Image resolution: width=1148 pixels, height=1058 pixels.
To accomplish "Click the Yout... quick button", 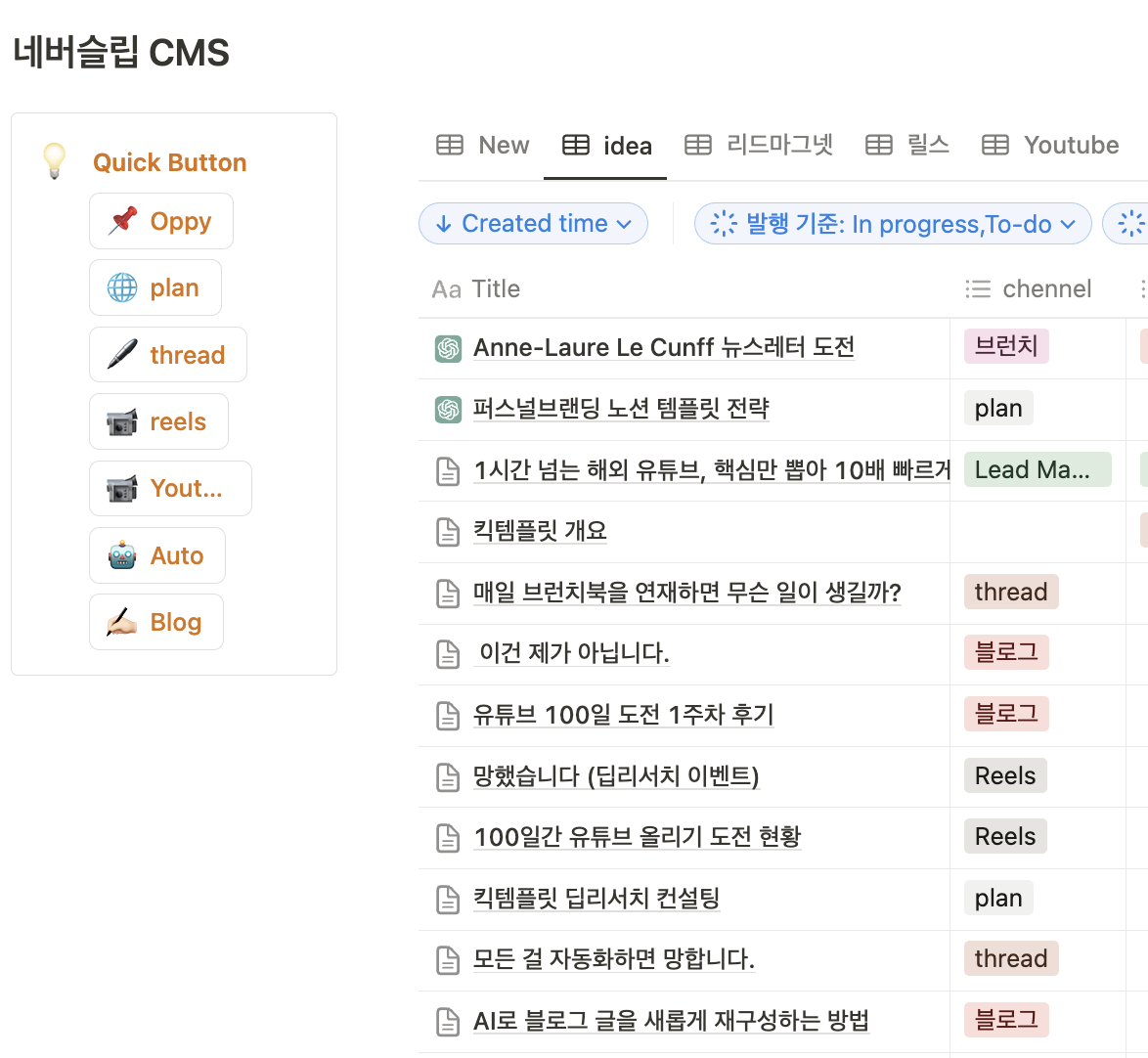I will (x=170, y=488).
